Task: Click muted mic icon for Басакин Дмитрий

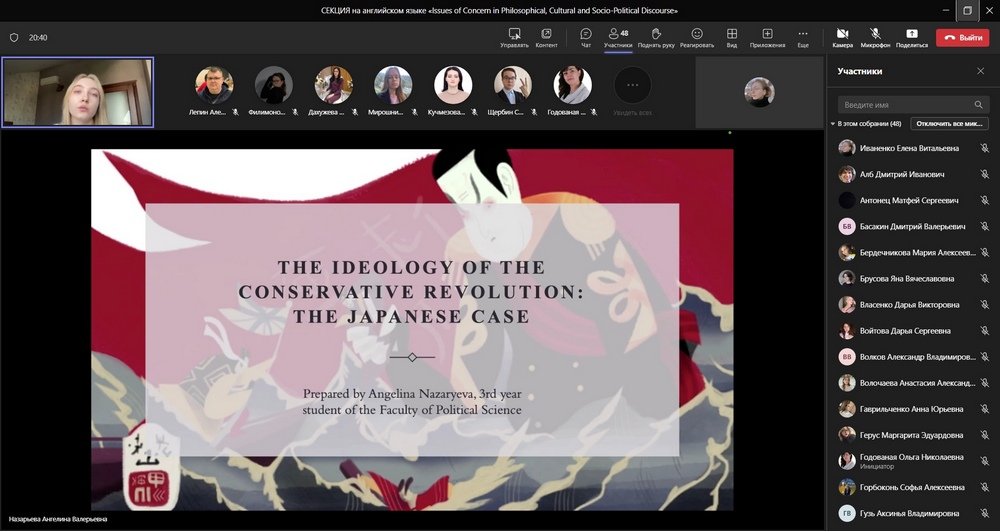Action: tap(985, 226)
